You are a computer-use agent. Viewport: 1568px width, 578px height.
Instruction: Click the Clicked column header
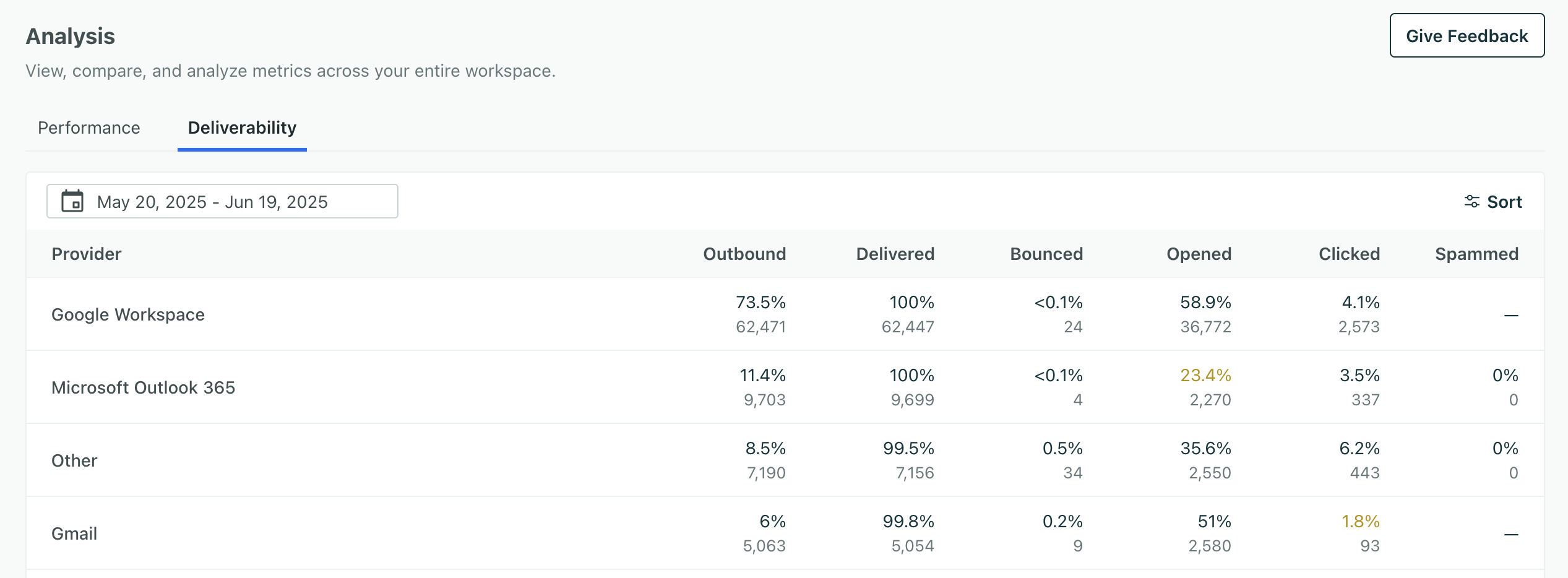point(1349,254)
